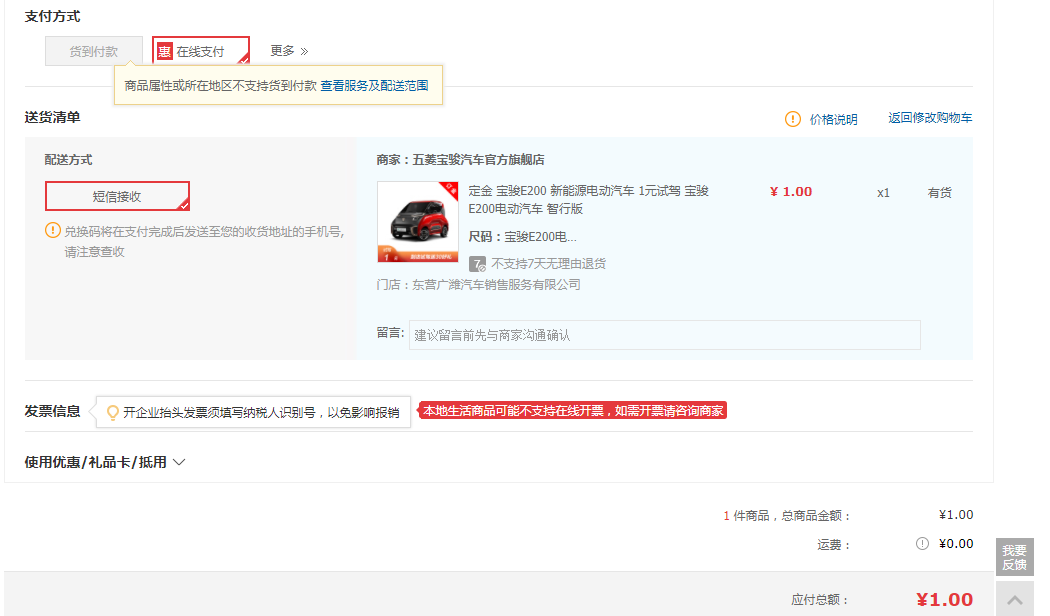Click the 价格说明 orange info icon
This screenshot has width=1050, height=616.
(792, 119)
